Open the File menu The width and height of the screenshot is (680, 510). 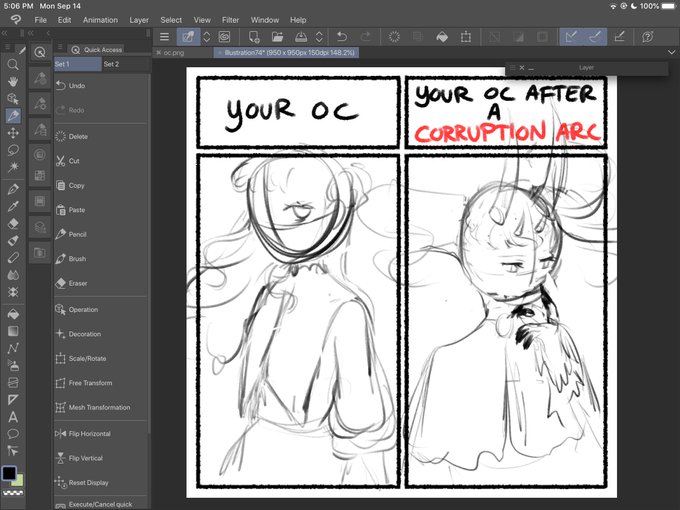coord(40,20)
